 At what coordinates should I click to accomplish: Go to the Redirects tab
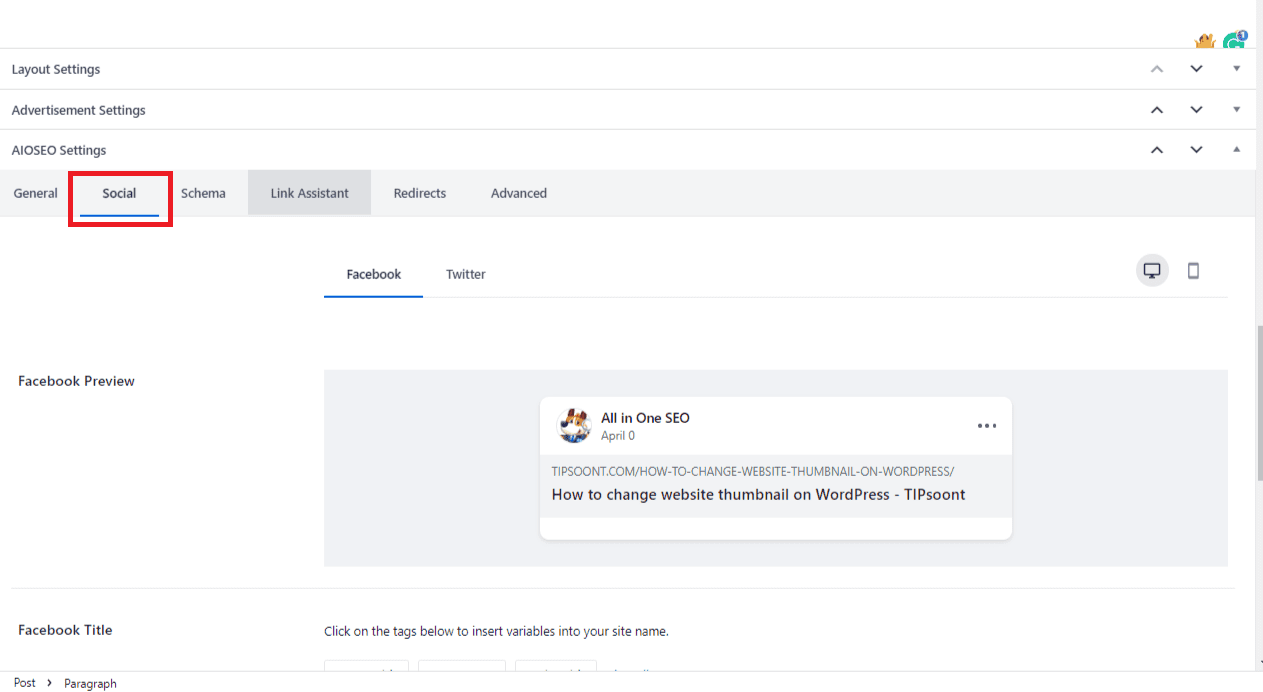pyautogui.click(x=420, y=193)
